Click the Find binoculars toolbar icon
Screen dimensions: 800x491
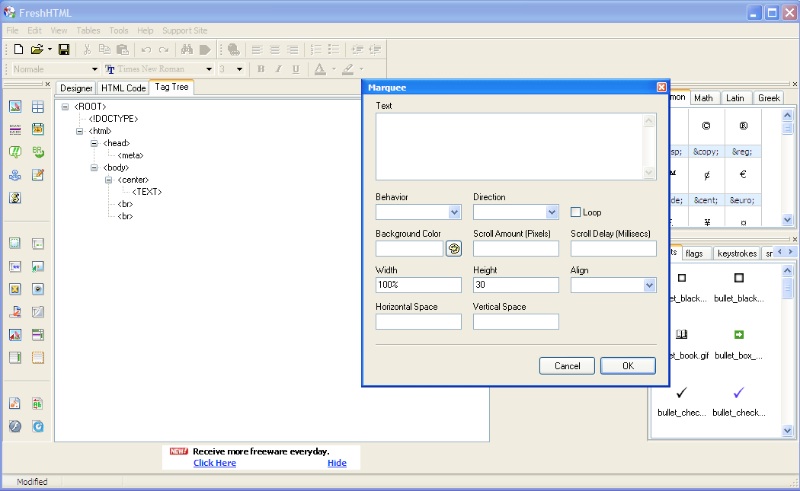coord(186,49)
